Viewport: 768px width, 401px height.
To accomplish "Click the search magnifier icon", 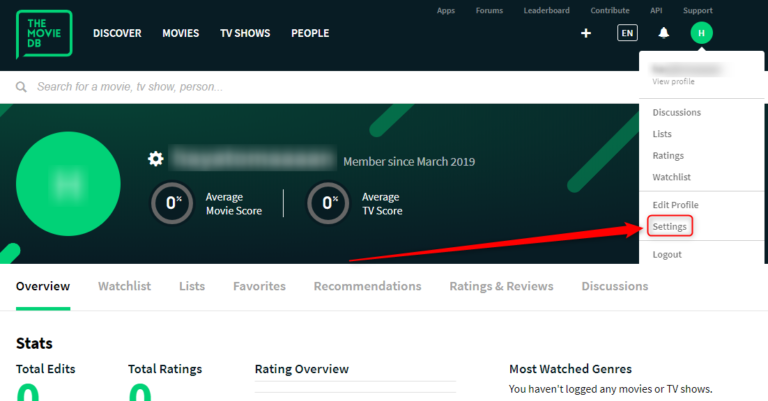I will [x=21, y=87].
